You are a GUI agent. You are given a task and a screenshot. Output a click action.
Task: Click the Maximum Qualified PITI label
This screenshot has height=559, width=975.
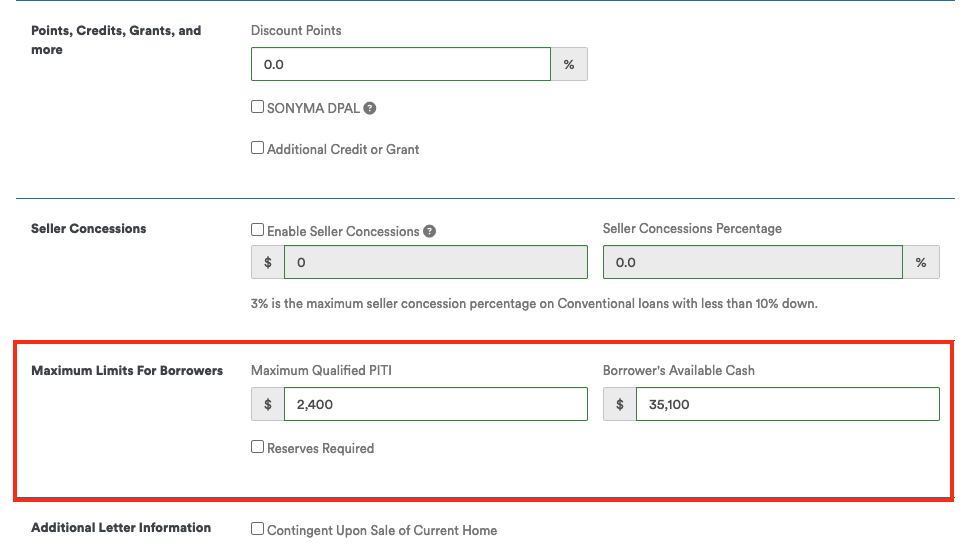[321, 371]
